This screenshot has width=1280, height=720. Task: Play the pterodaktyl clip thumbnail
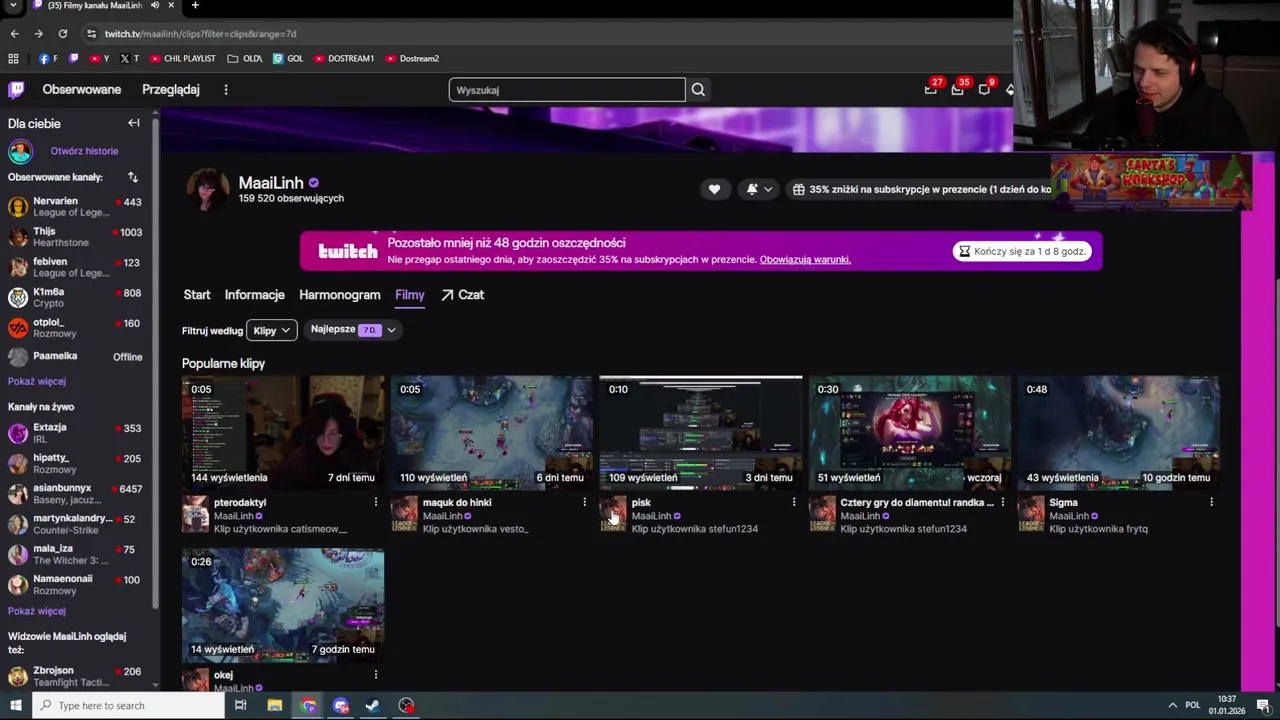coord(283,433)
